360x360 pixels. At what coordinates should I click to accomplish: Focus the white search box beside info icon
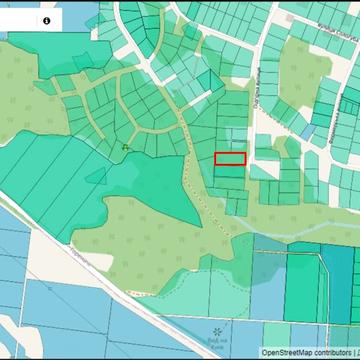(18, 21)
